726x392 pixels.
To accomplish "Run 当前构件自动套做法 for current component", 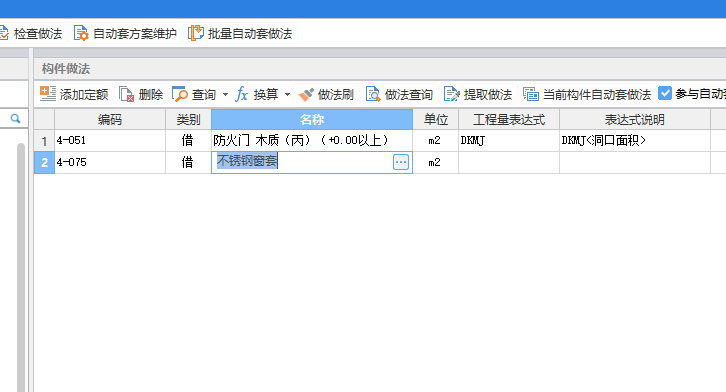I will click(x=597, y=94).
